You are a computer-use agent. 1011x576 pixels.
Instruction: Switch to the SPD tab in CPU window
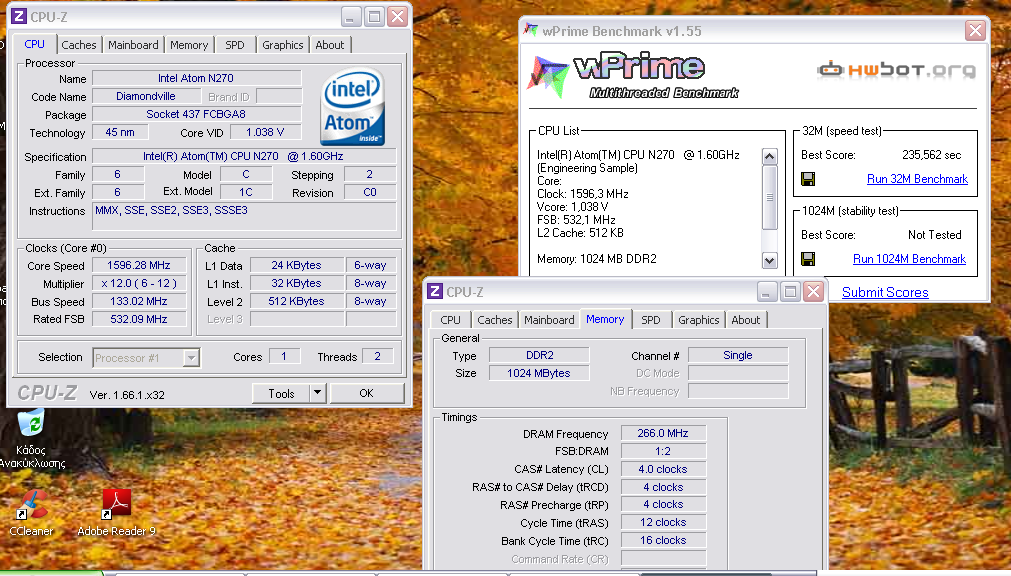(235, 45)
